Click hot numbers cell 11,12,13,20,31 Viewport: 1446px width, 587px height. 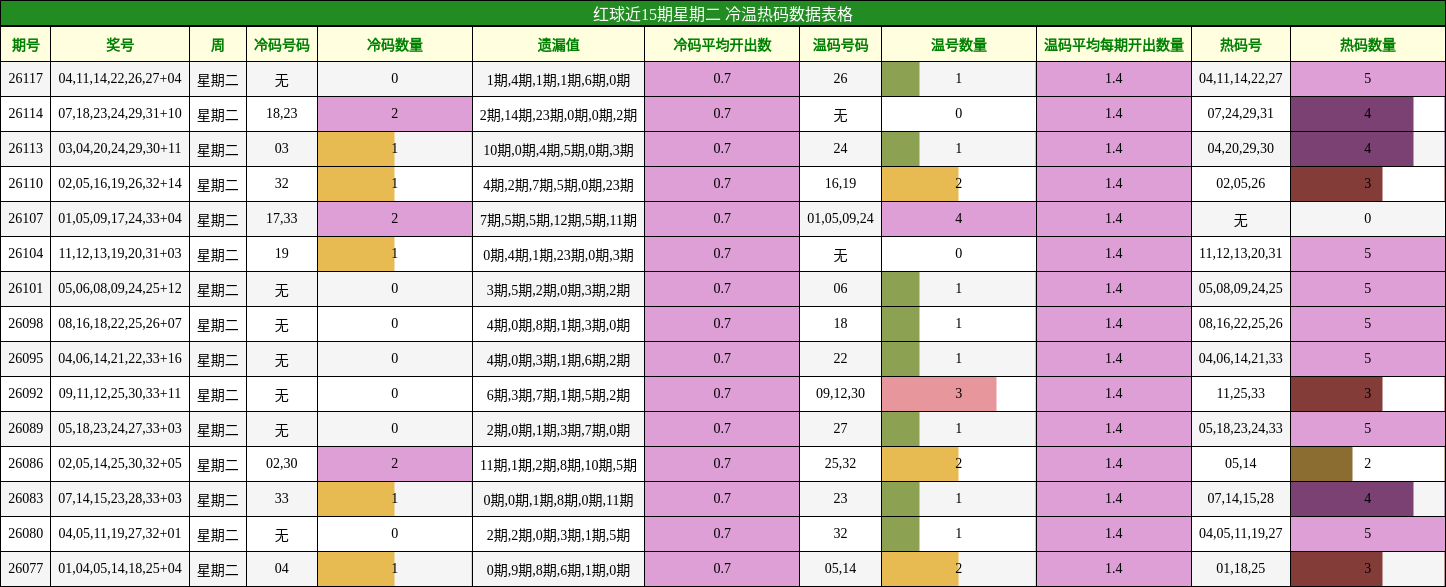[1241, 254]
